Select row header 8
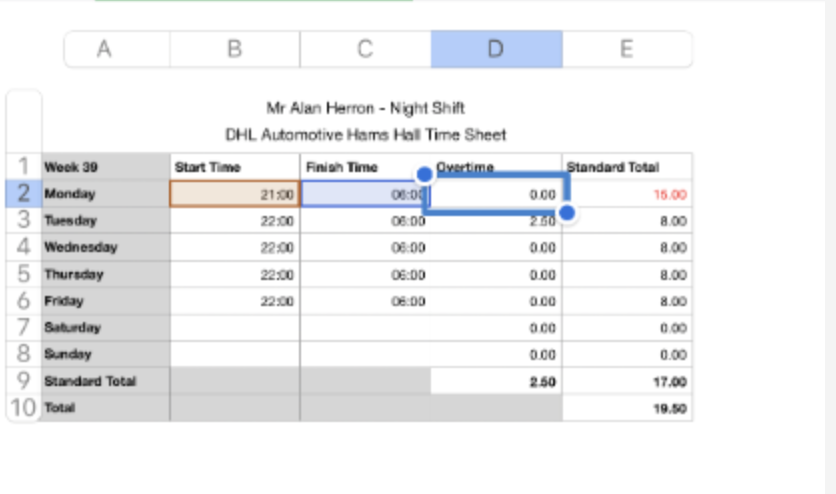This screenshot has height=494, width=836. coord(23,354)
